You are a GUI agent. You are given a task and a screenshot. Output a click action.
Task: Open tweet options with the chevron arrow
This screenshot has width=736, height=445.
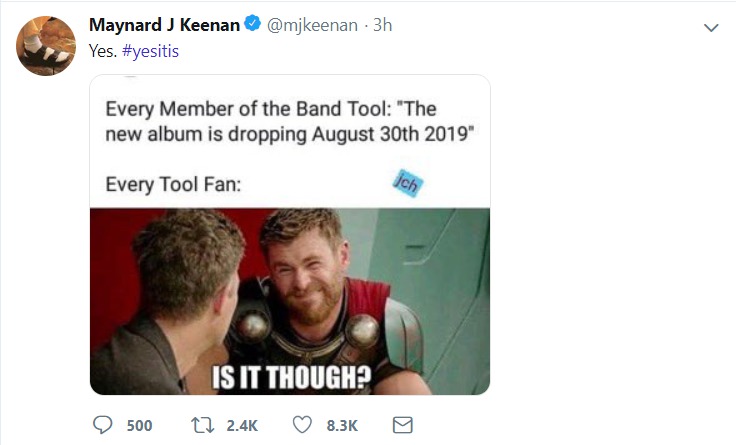(x=711, y=28)
